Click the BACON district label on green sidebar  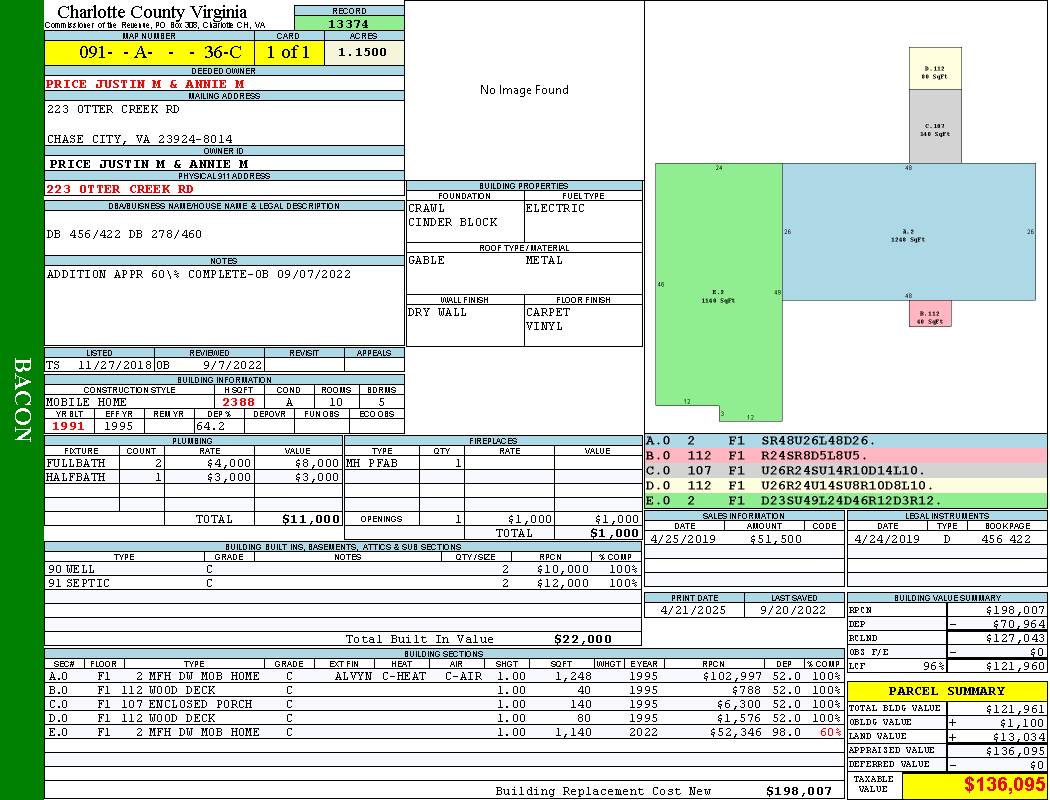[22, 400]
